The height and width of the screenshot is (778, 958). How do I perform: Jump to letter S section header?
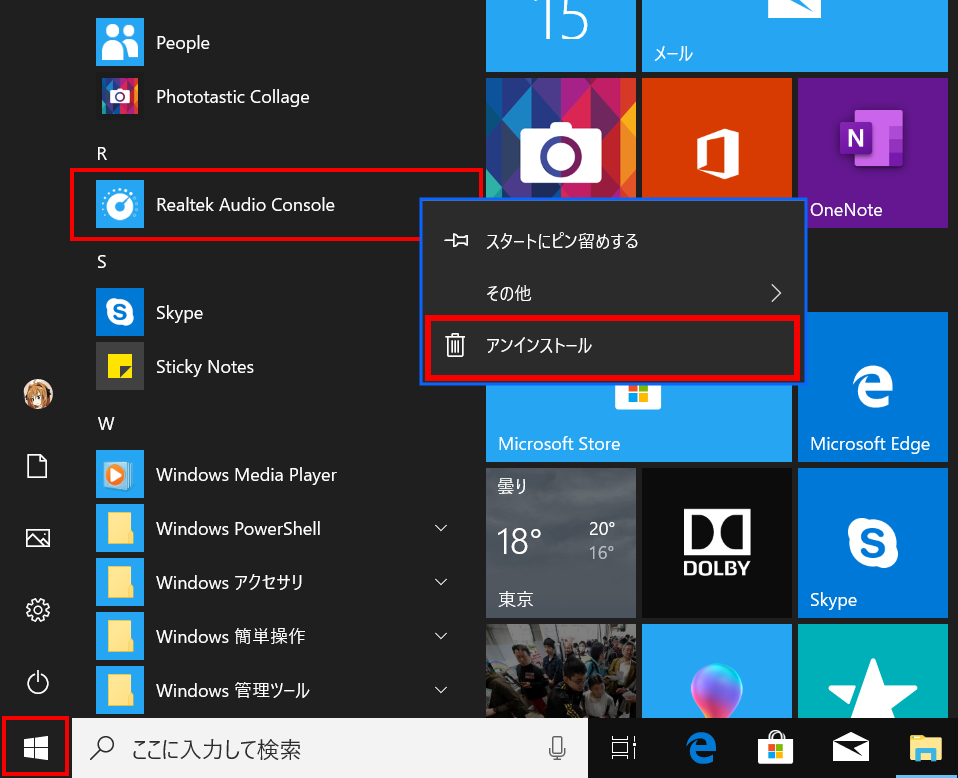(101, 262)
